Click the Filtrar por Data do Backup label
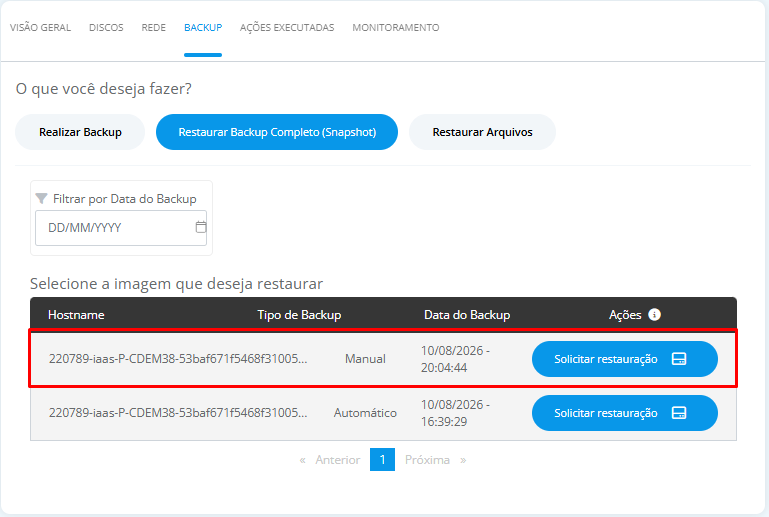 click(125, 199)
